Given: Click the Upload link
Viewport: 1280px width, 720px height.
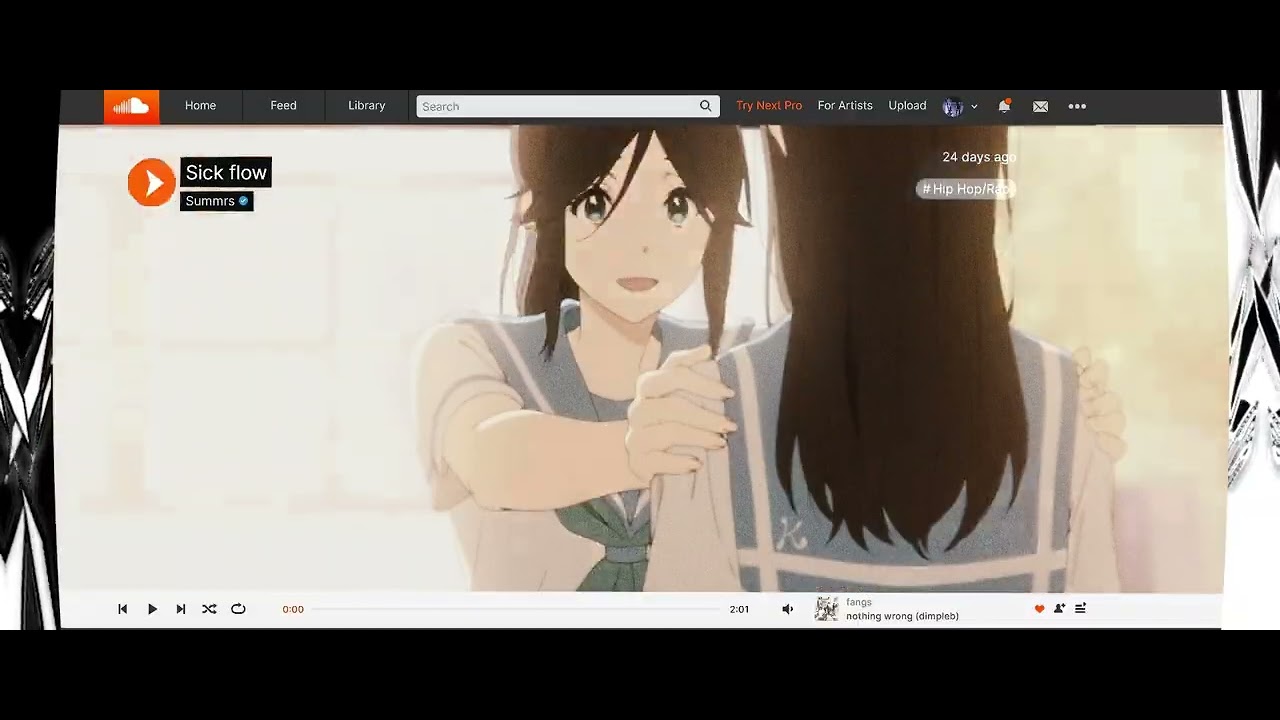Looking at the screenshot, I should [x=907, y=106].
